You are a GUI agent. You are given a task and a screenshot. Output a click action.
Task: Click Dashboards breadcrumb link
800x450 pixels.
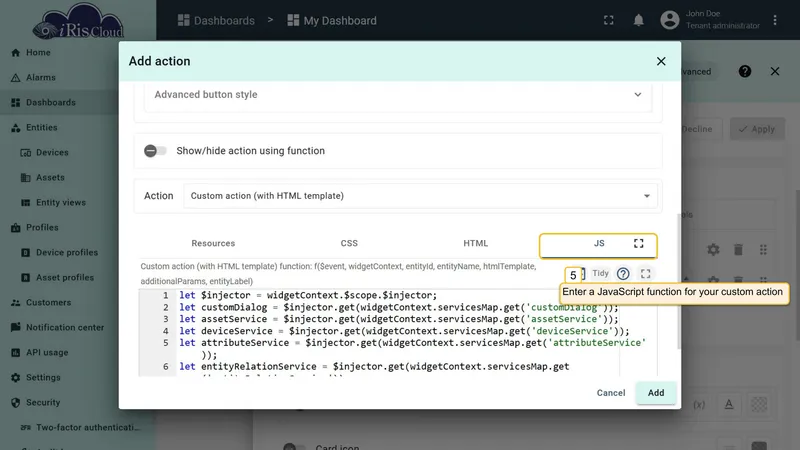[x=216, y=20]
